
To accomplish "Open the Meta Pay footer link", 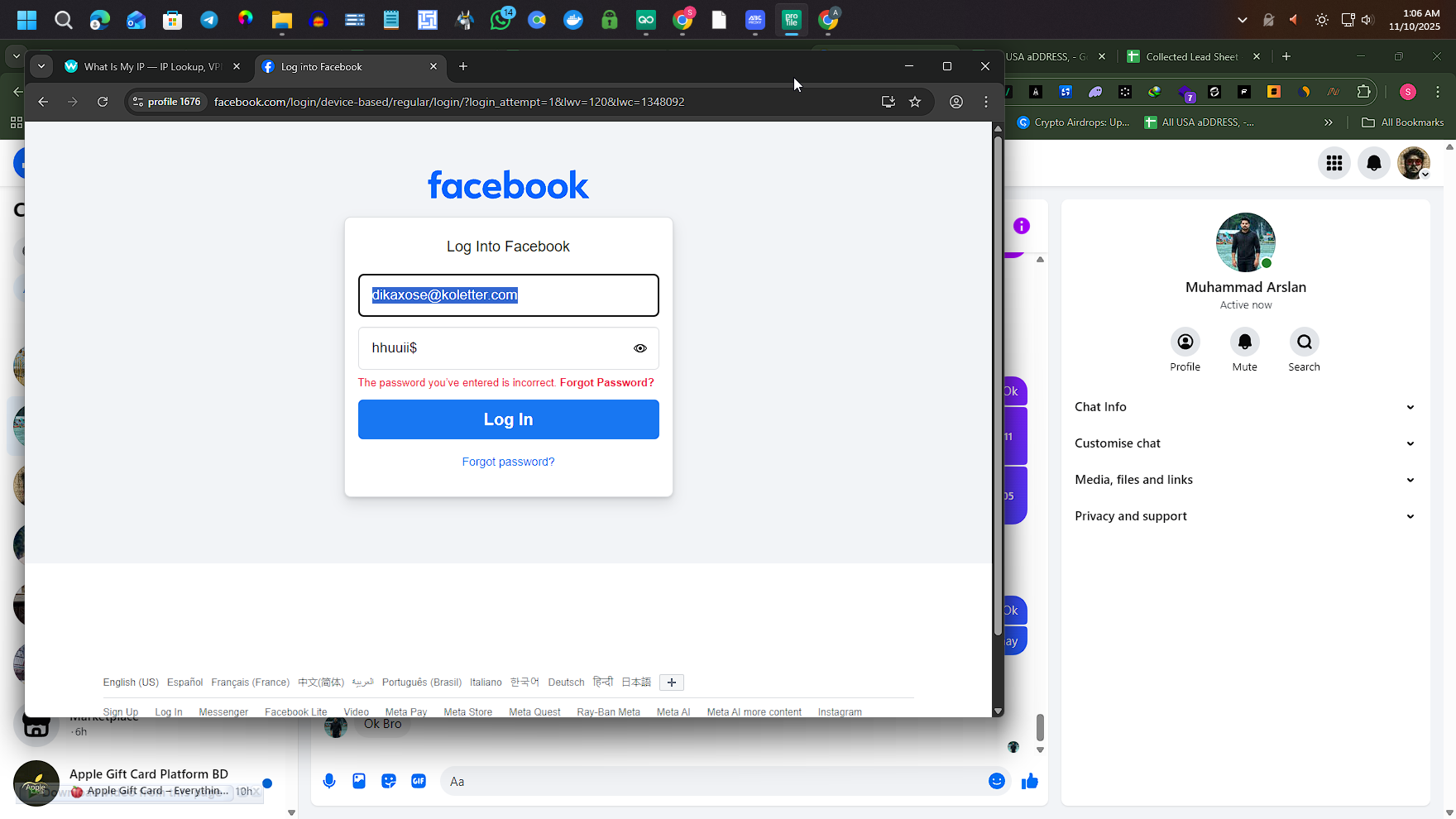I will [406, 712].
